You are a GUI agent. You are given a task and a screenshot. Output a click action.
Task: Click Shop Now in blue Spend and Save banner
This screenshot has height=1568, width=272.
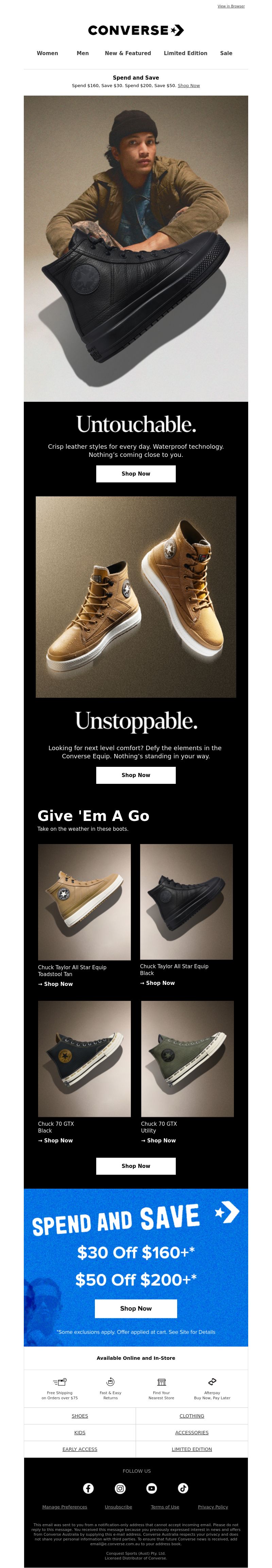136,1308
